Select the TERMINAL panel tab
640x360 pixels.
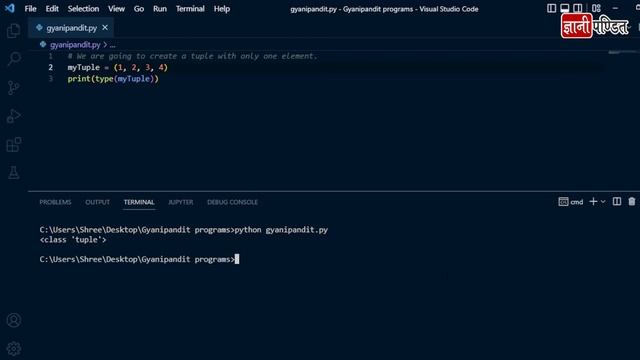pos(139,202)
